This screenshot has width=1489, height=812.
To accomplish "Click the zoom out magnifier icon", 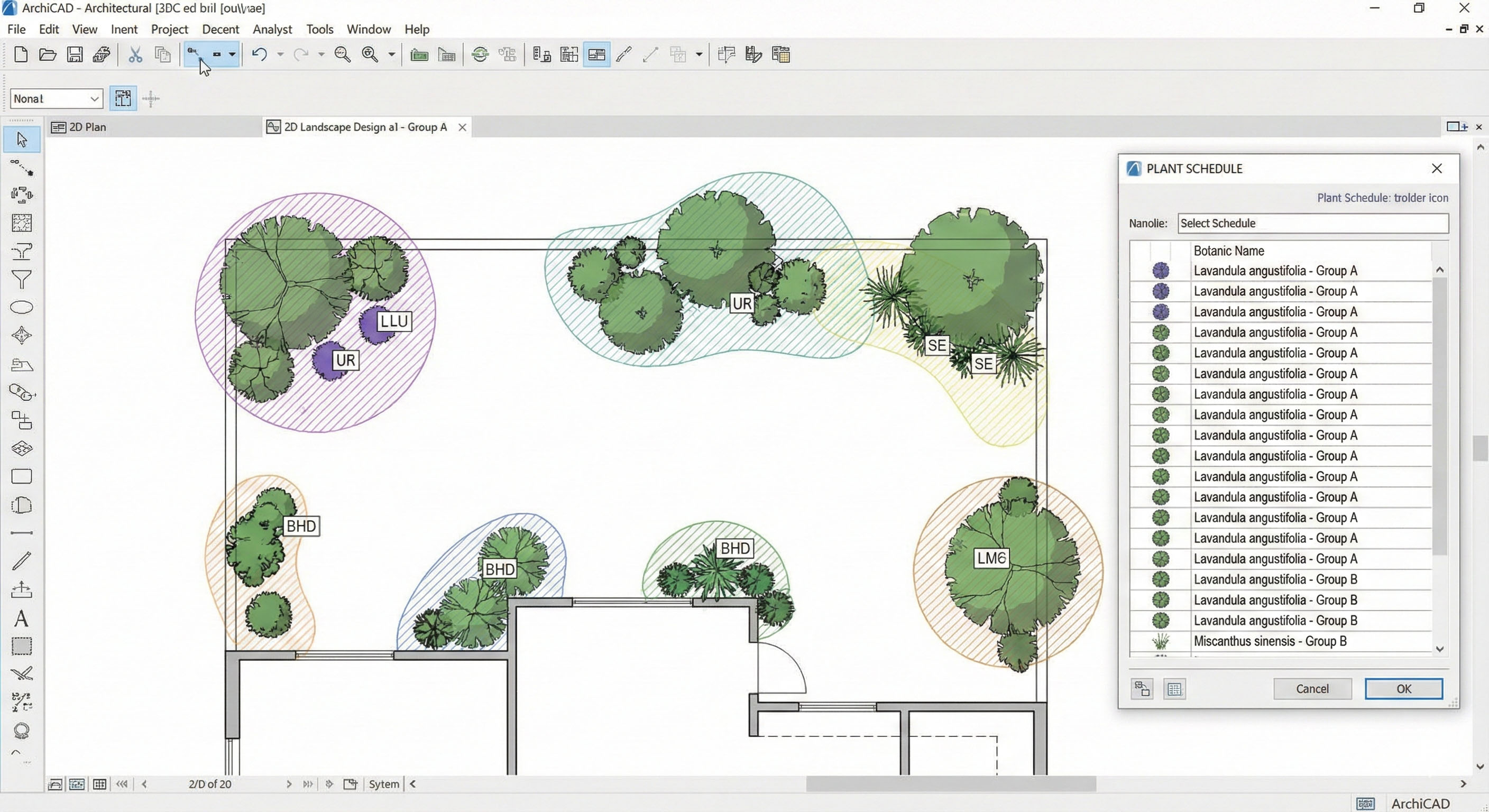I will tap(342, 55).
